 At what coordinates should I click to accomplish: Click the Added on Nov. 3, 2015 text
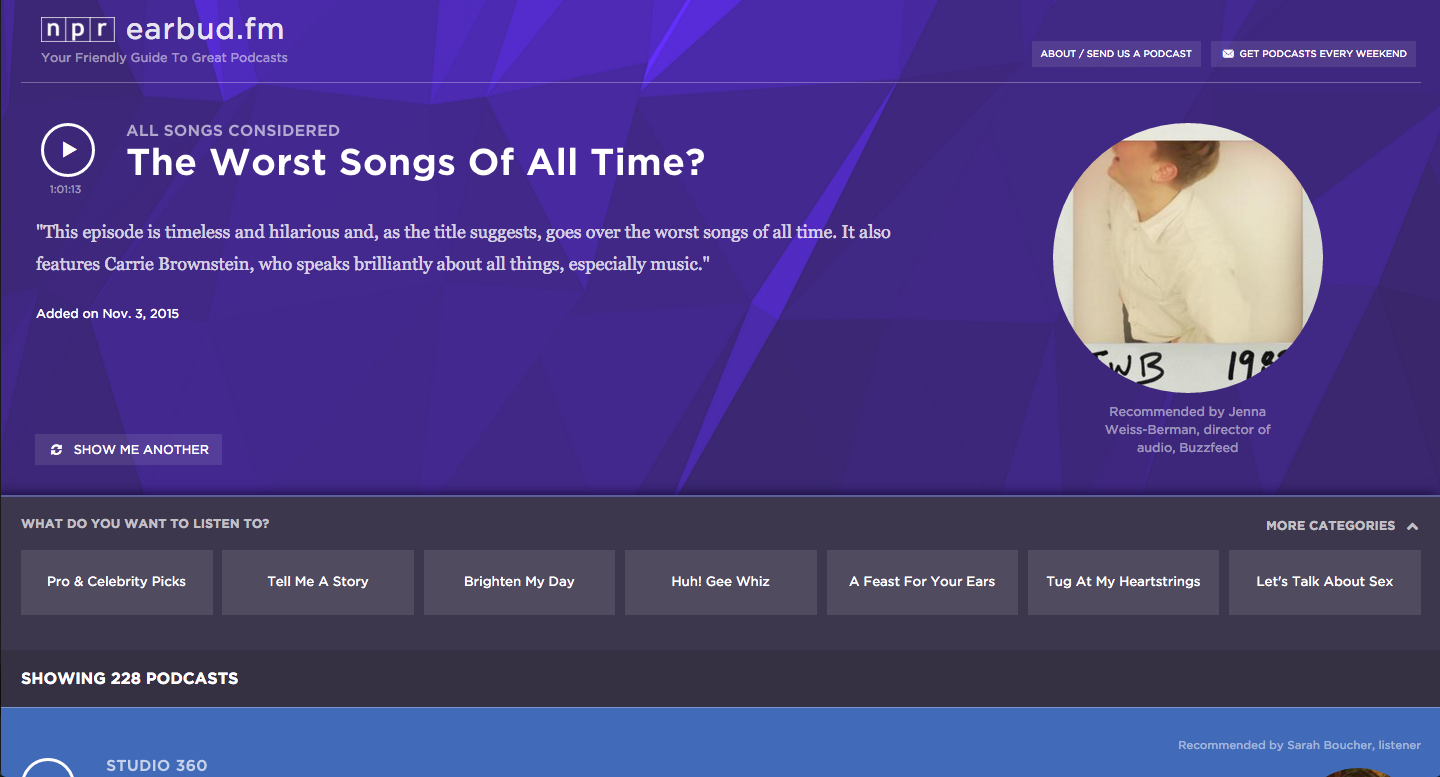point(108,314)
